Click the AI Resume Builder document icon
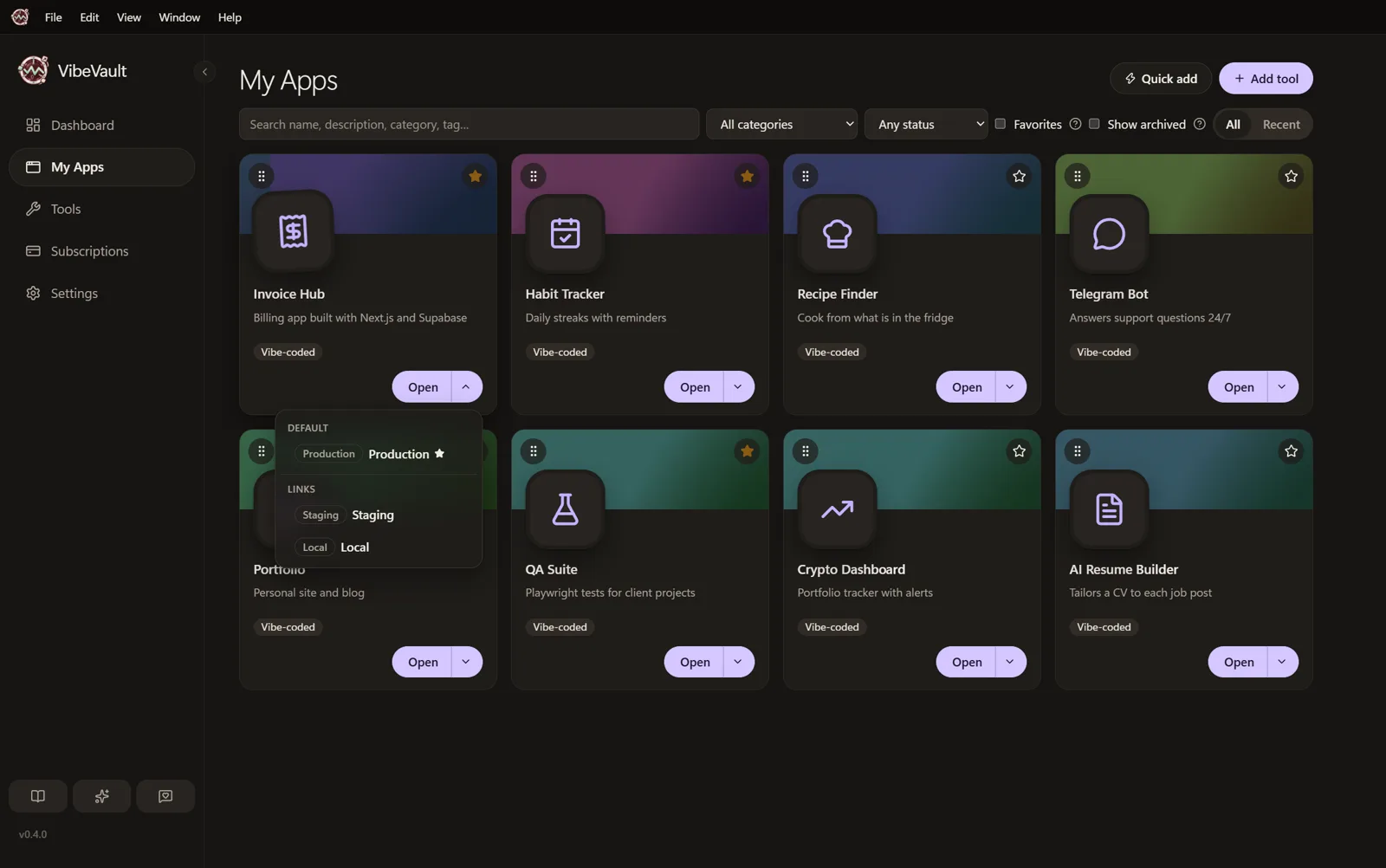The height and width of the screenshot is (868, 1386). point(1109,508)
